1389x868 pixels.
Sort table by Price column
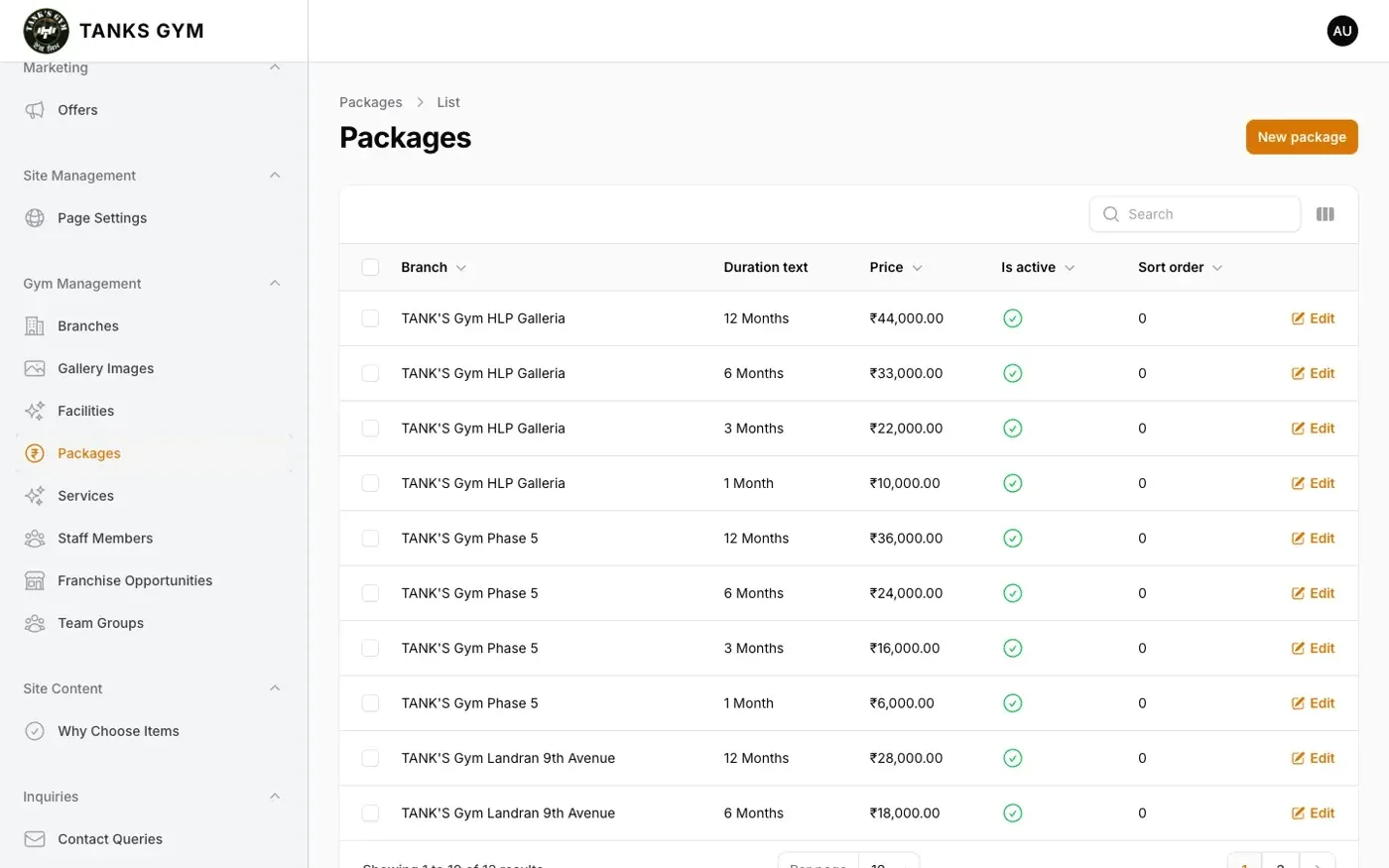[896, 268]
